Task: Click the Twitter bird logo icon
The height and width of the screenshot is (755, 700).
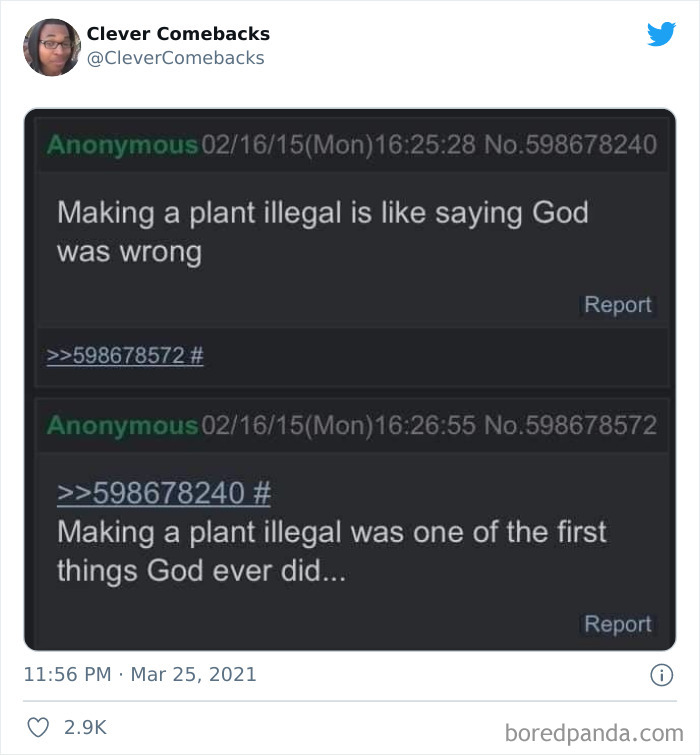Action: click(x=661, y=34)
